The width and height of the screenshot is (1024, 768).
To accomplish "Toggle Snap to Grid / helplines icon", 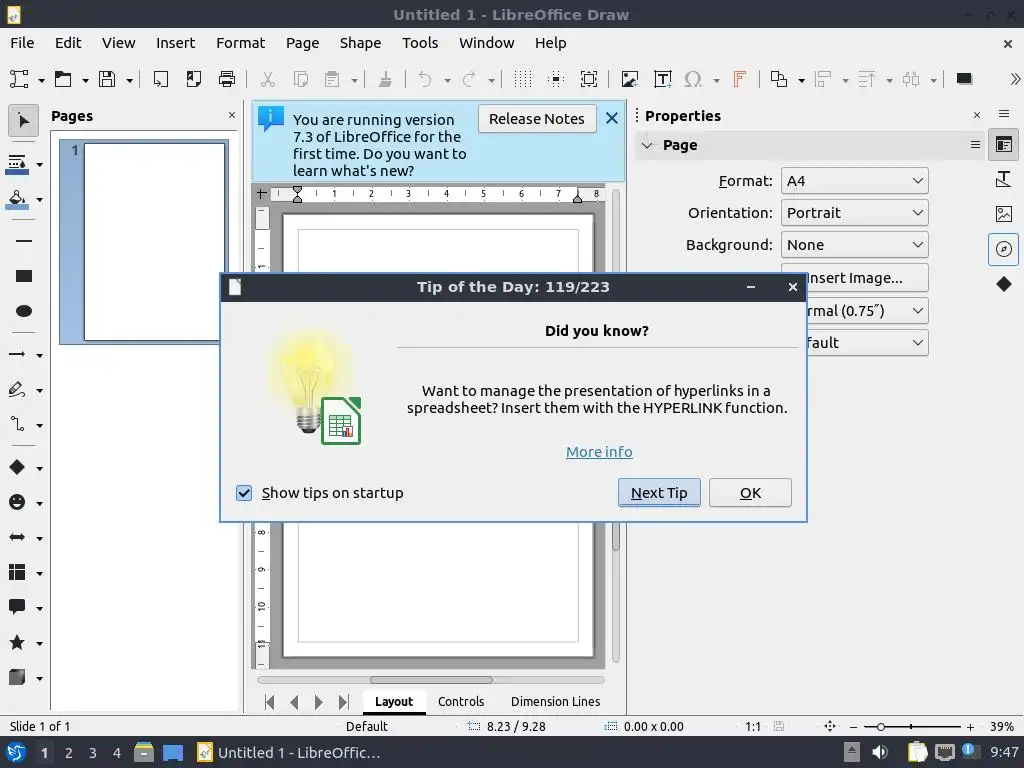I will pos(556,79).
